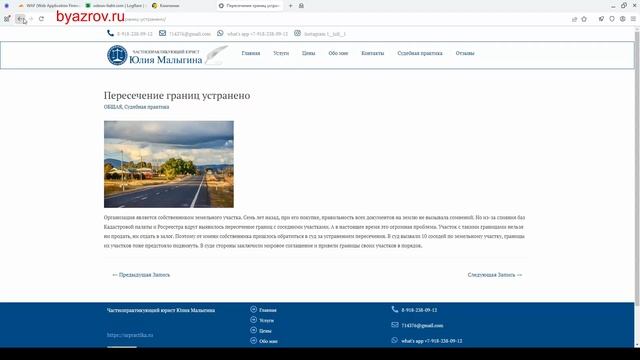This screenshot has height=360, width=640.
Task: Click the icon right of the new tab button
Action: tap(301, 6)
